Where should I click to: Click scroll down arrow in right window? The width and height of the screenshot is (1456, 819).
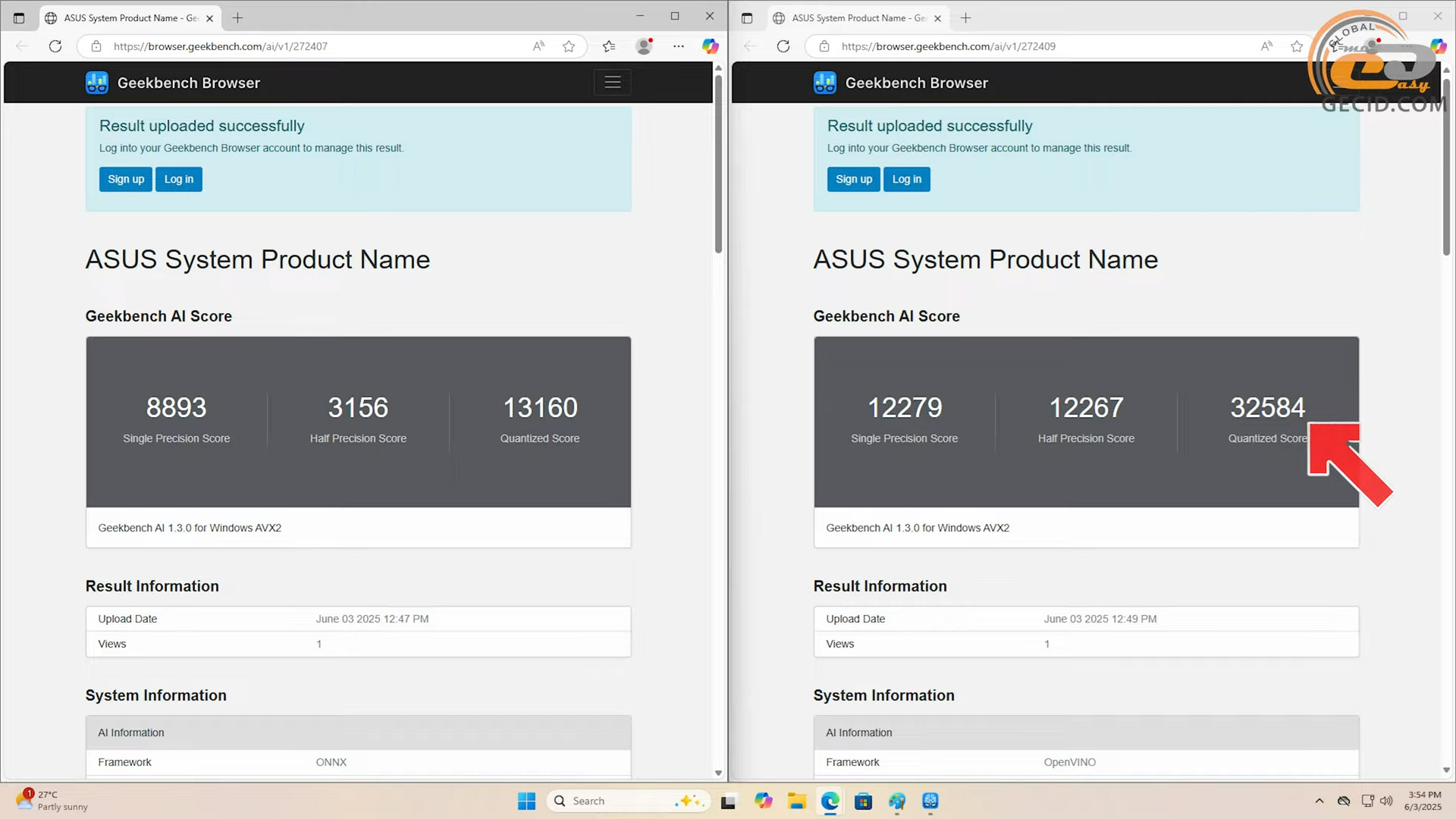point(1446,770)
